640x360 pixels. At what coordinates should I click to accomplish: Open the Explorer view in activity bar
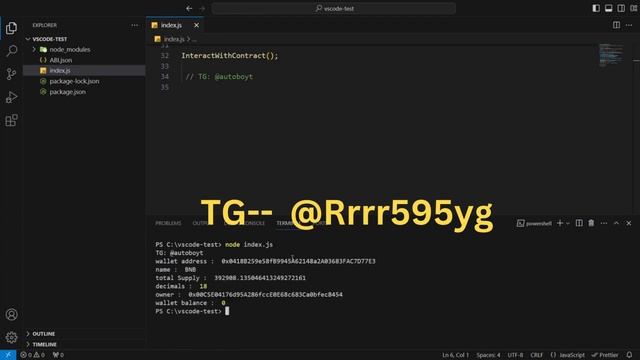pyautogui.click(x=11, y=28)
